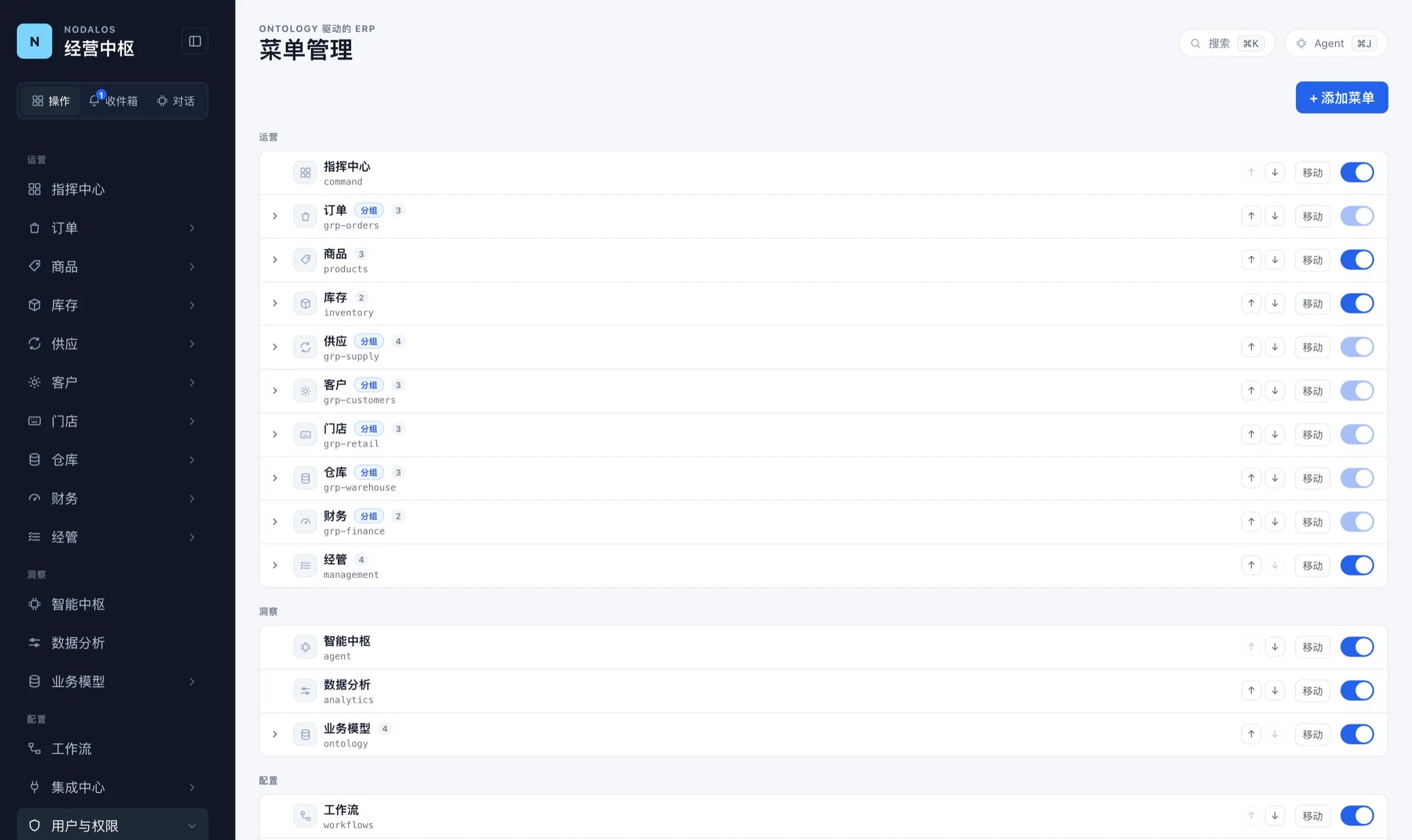Turn off the 工作流 switch

pyautogui.click(x=1357, y=815)
